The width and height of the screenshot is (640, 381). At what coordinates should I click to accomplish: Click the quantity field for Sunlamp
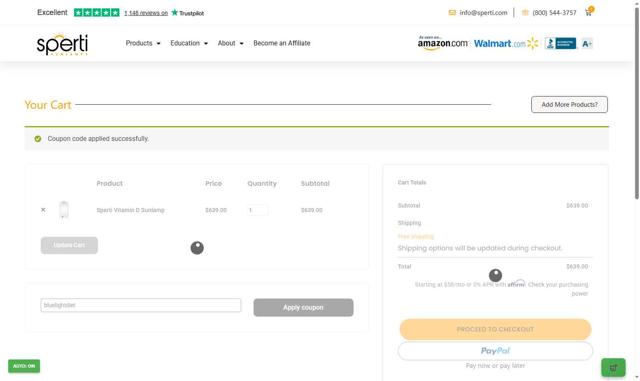pos(257,210)
